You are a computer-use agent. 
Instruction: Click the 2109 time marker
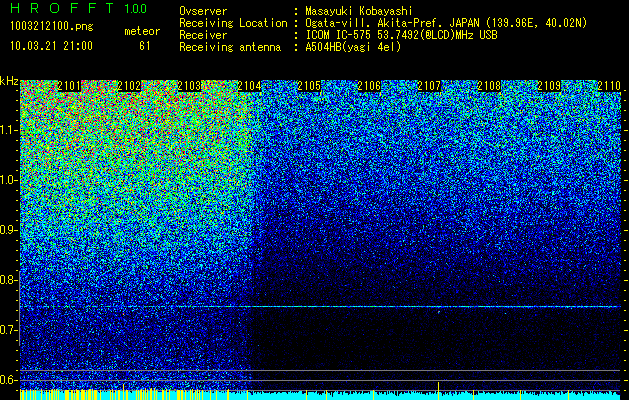tap(549, 86)
